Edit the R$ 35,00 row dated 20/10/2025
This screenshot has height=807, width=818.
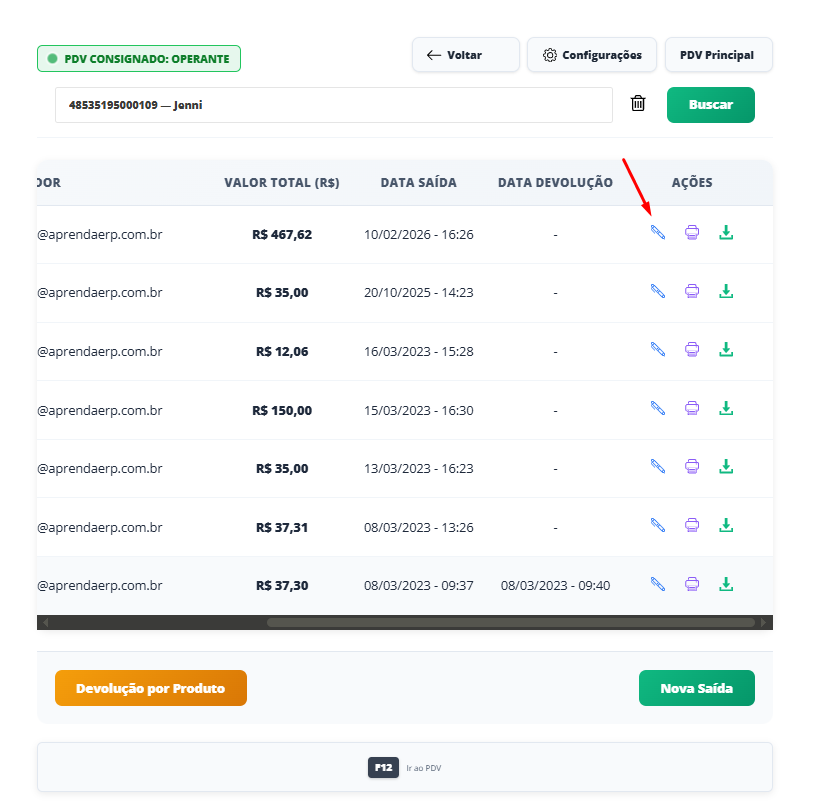pyautogui.click(x=657, y=291)
